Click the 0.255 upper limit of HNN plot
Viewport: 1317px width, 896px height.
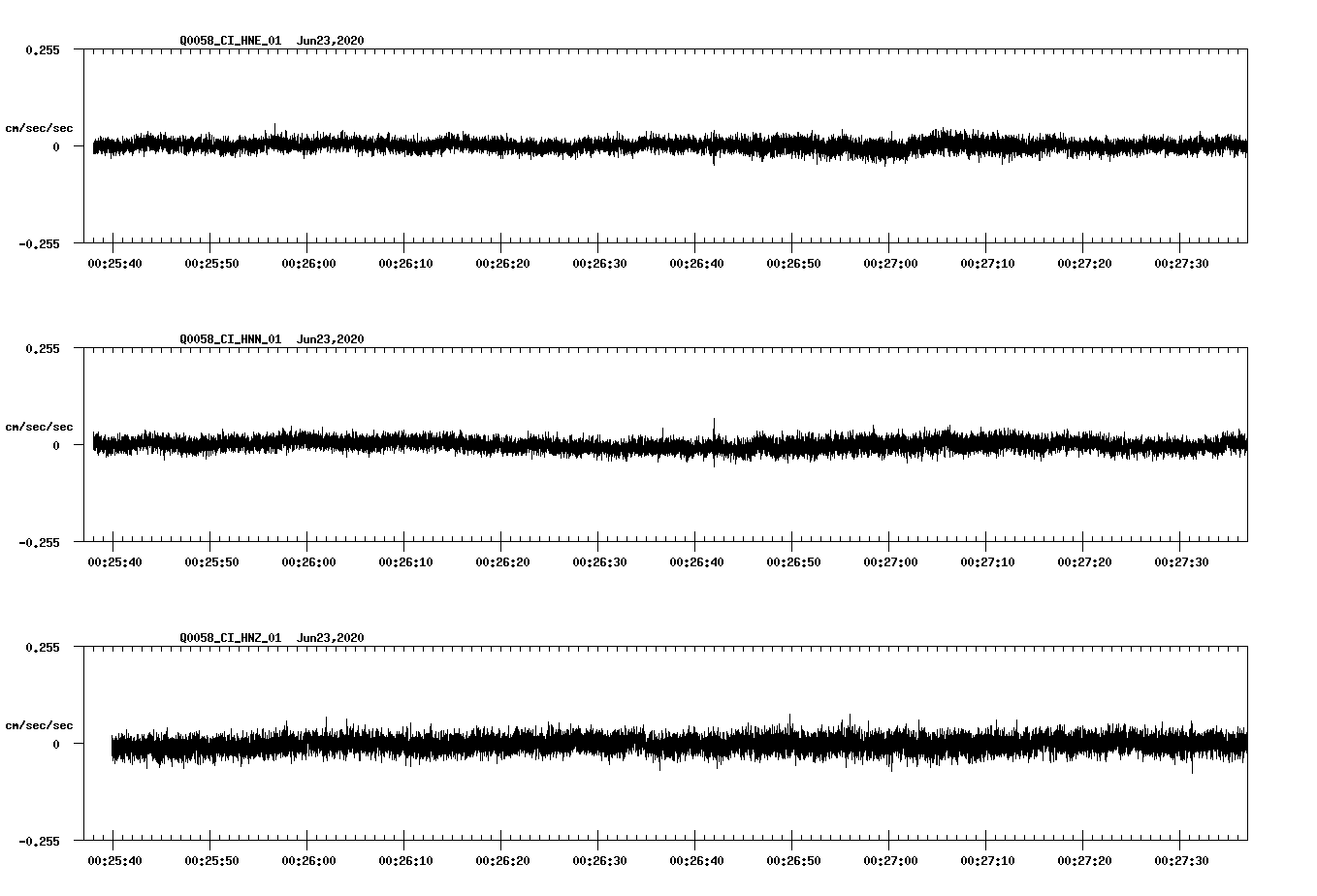[43, 348]
